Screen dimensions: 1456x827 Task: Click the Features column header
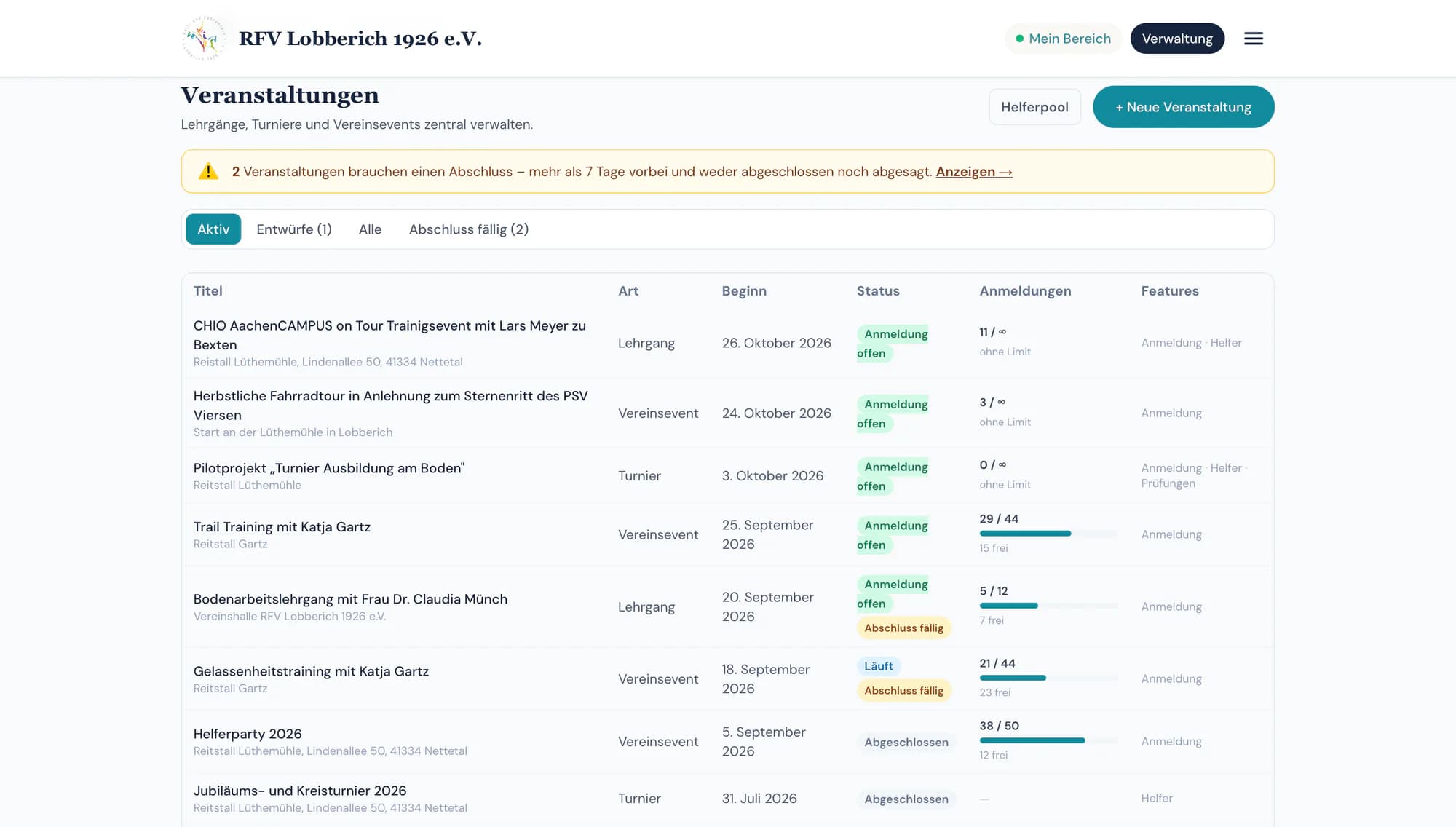point(1170,291)
